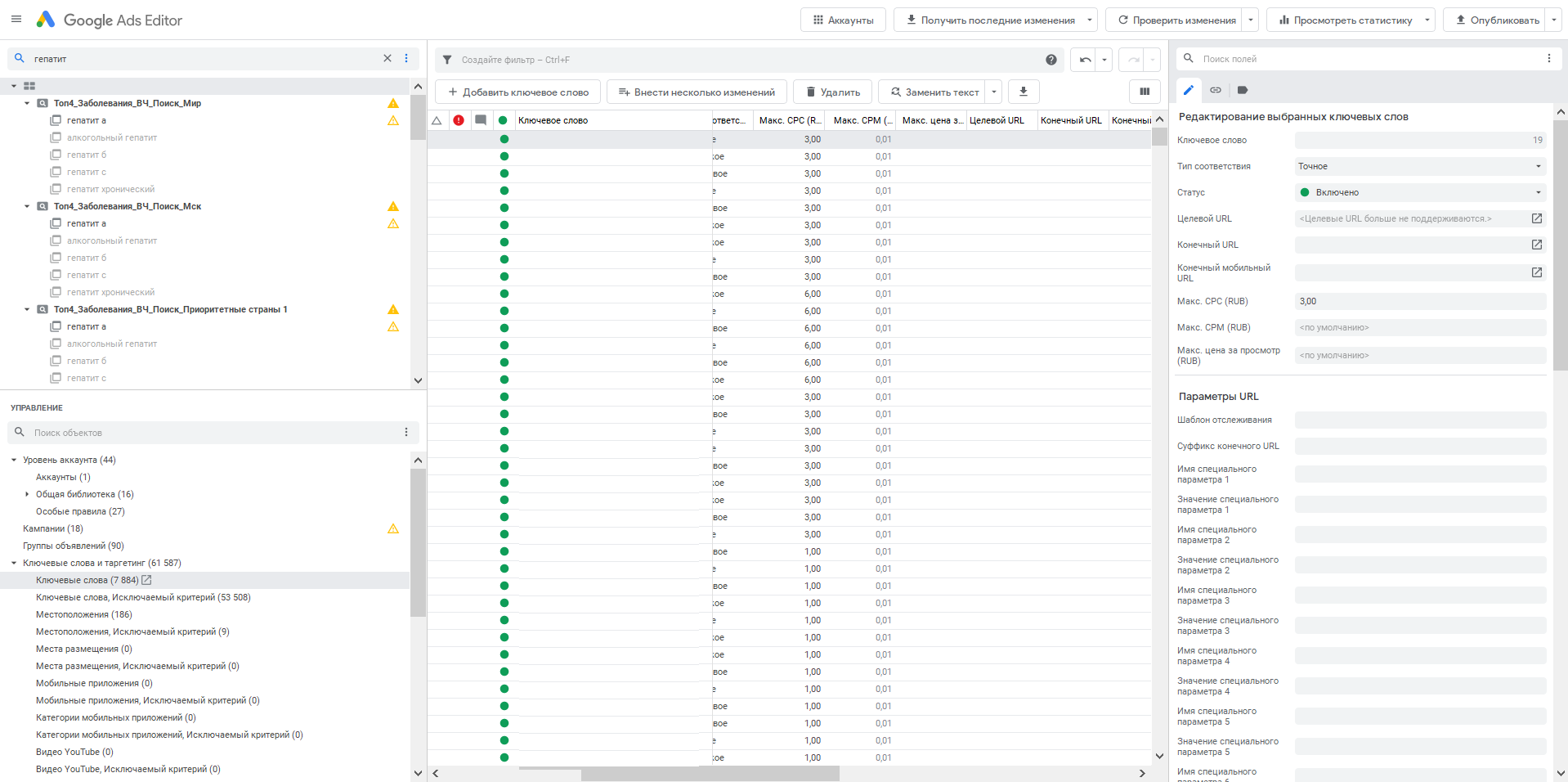Click the Макс. CPC (RUB) field
This screenshot has width=1568, height=782.
click(1420, 301)
